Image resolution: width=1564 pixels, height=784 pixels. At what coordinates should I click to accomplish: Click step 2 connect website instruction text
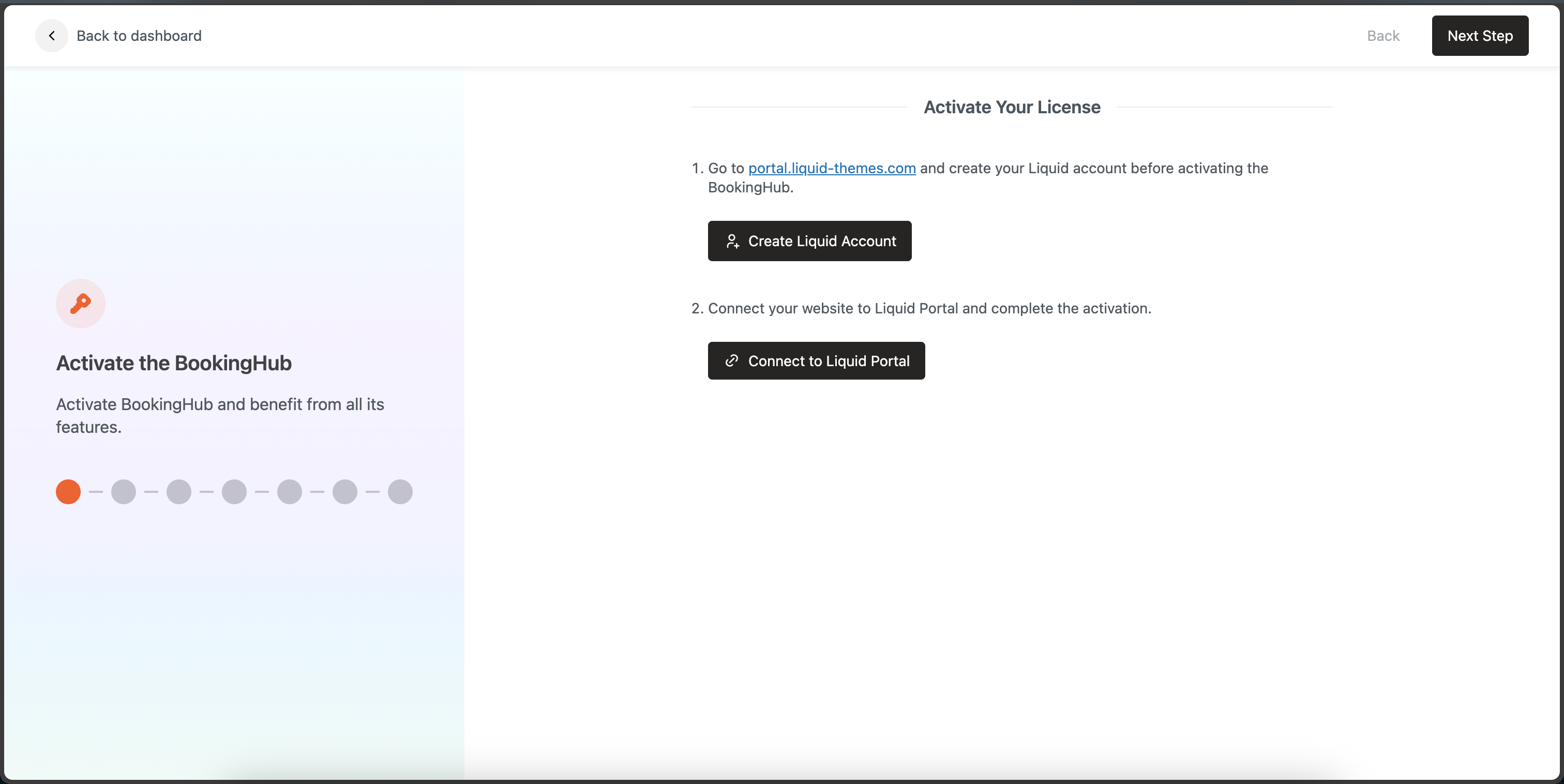(x=929, y=309)
